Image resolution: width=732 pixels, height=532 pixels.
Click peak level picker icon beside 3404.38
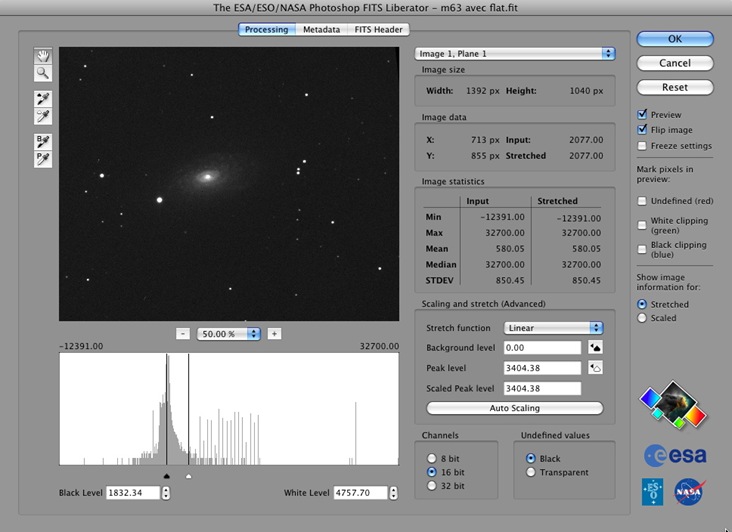click(x=595, y=368)
